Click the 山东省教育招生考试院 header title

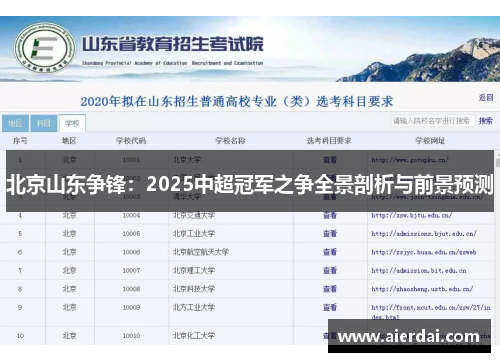coord(173,44)
